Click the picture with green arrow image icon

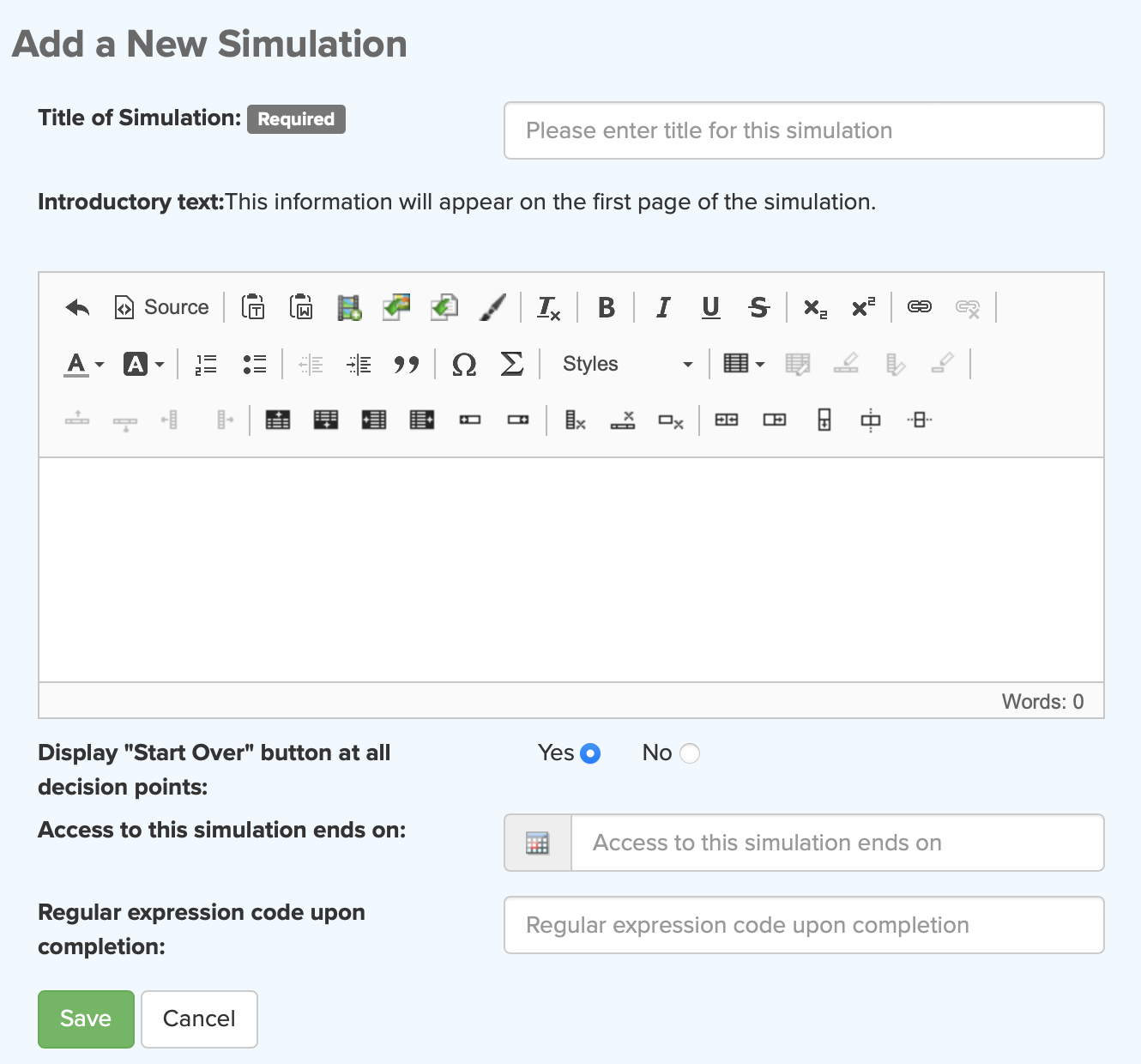point(396,307)
